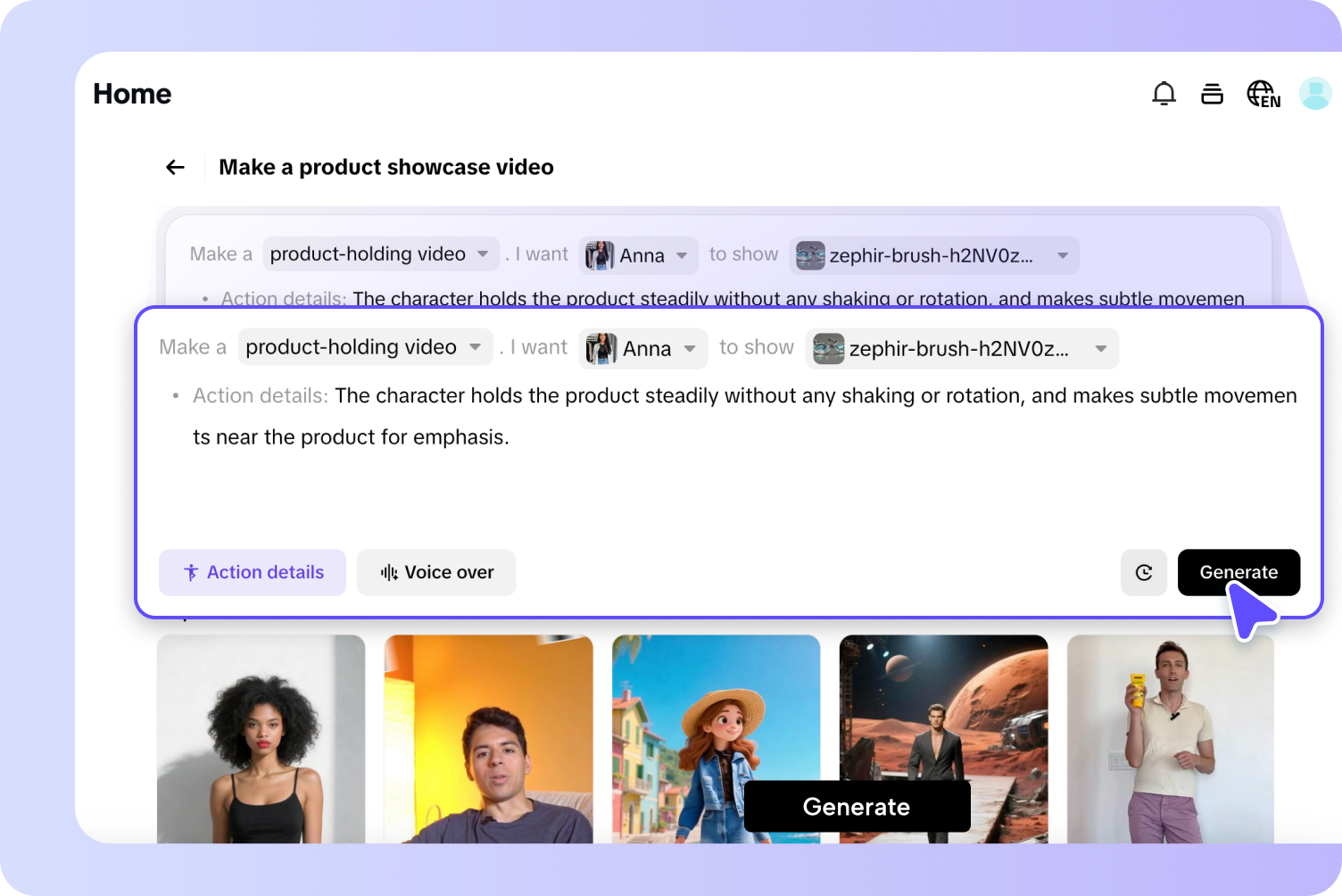This screenshot has width=1342, height=896.
Task: Select the curly-haired woman thumbnail
Action: point(261,739)
